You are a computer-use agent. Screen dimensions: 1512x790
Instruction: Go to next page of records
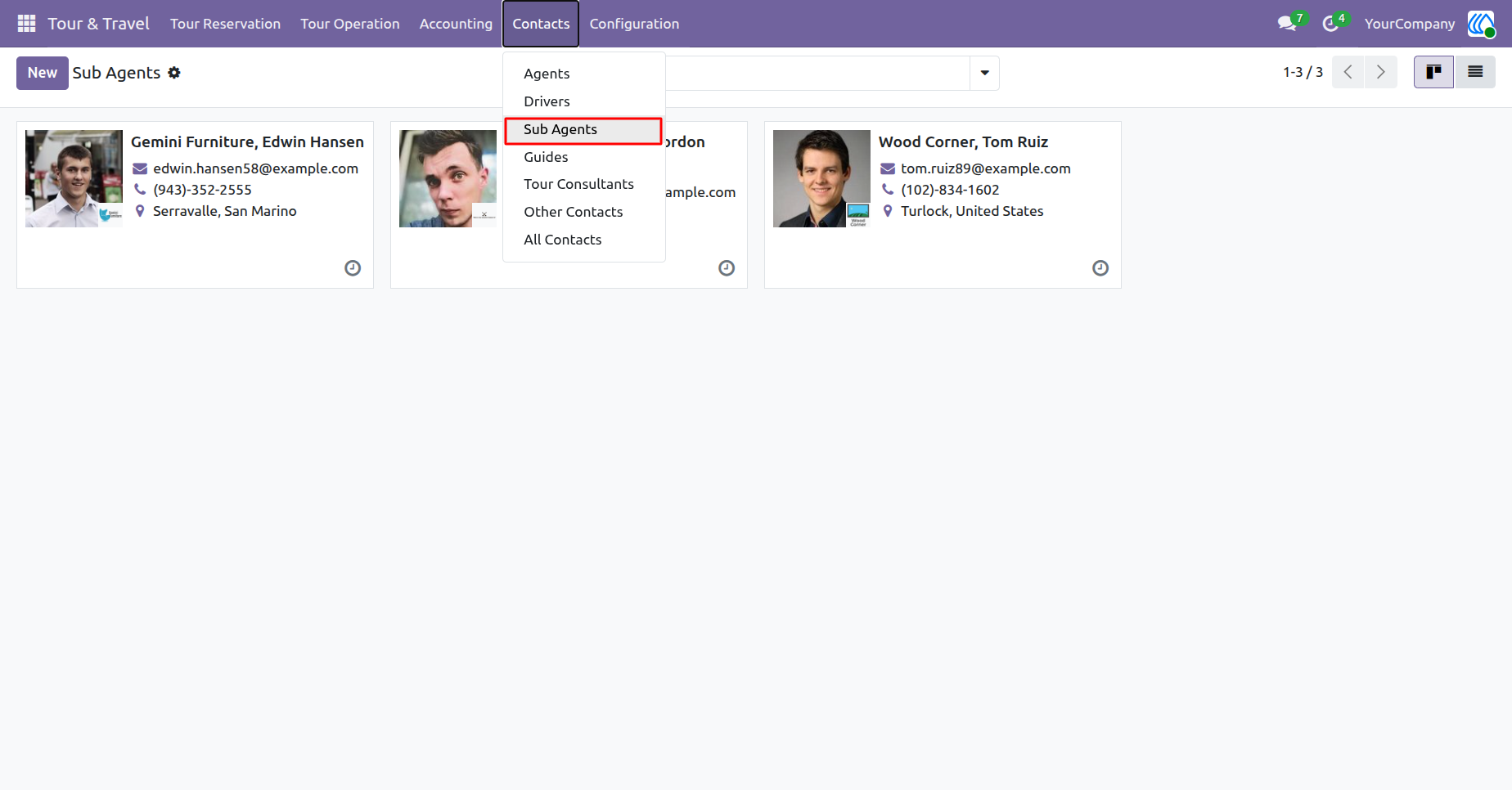(1381, 72)
